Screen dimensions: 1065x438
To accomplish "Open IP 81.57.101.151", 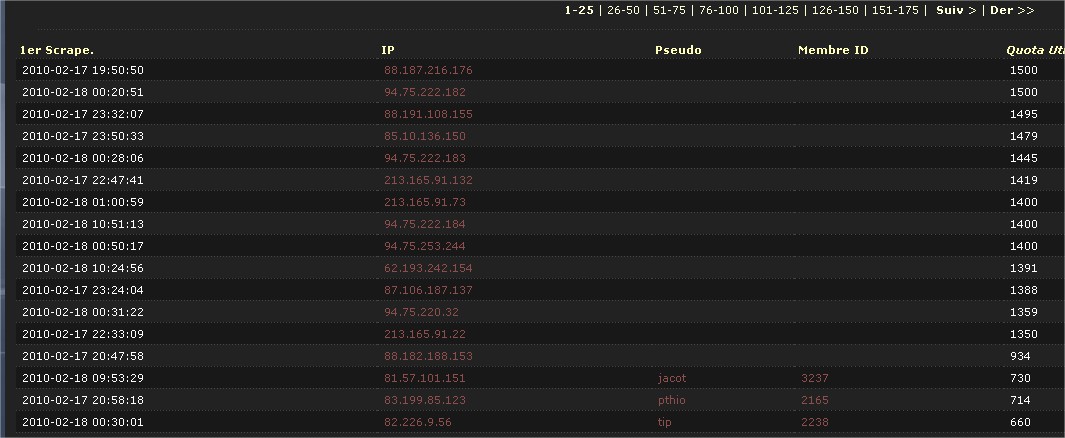I will 425,378.
